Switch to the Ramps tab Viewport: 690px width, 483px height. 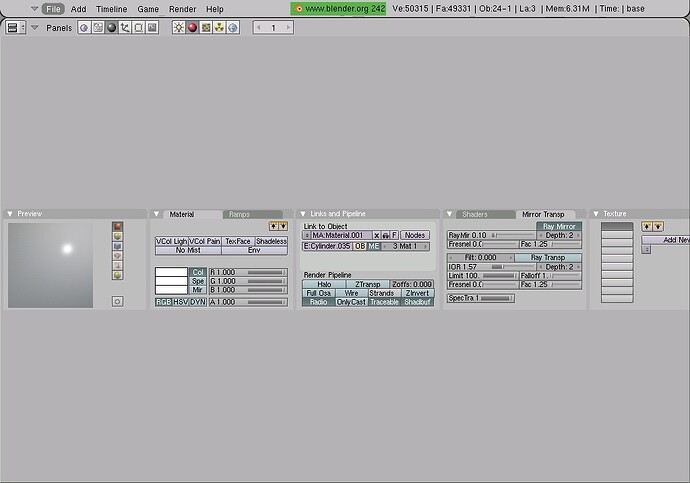(253, 214)
